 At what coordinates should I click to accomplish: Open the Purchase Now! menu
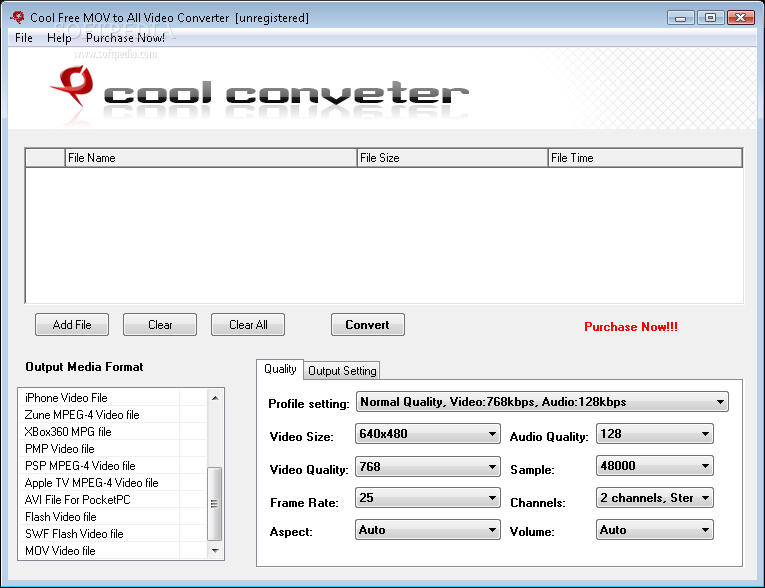pos(125,38)
